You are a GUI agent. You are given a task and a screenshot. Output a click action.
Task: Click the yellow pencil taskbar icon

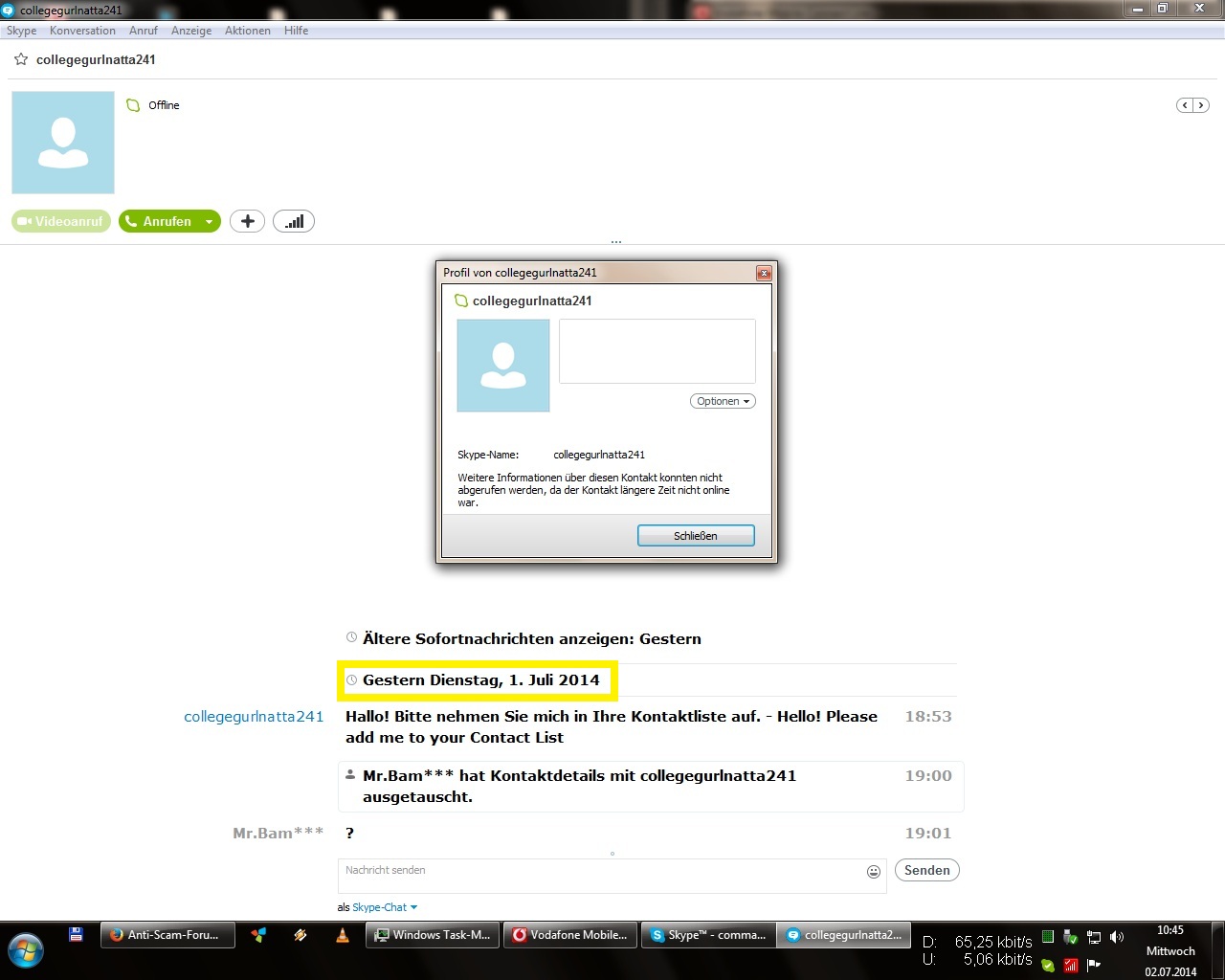tap(301, 935)
